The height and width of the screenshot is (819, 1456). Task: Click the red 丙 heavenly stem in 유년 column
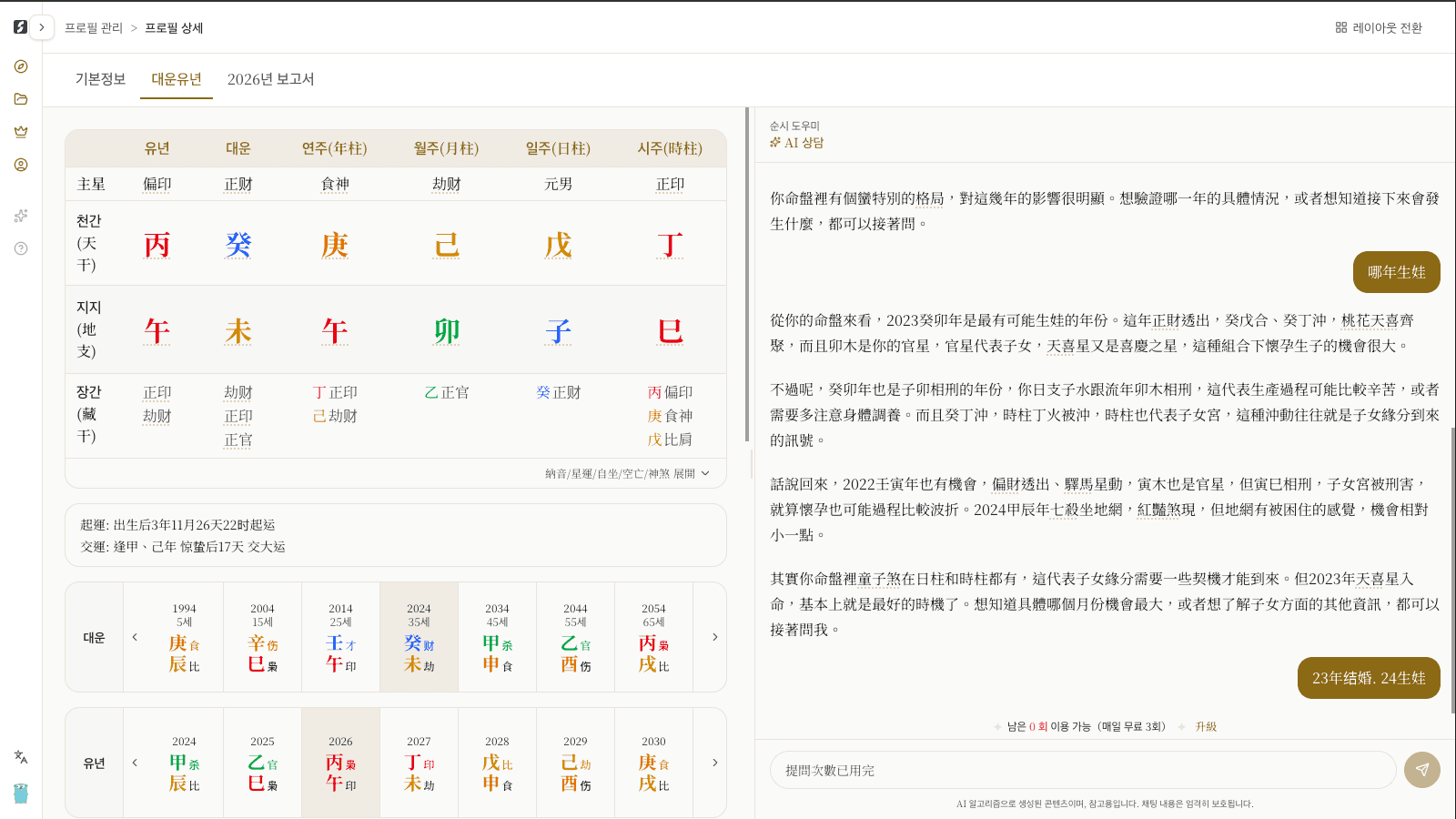[157, 245]
